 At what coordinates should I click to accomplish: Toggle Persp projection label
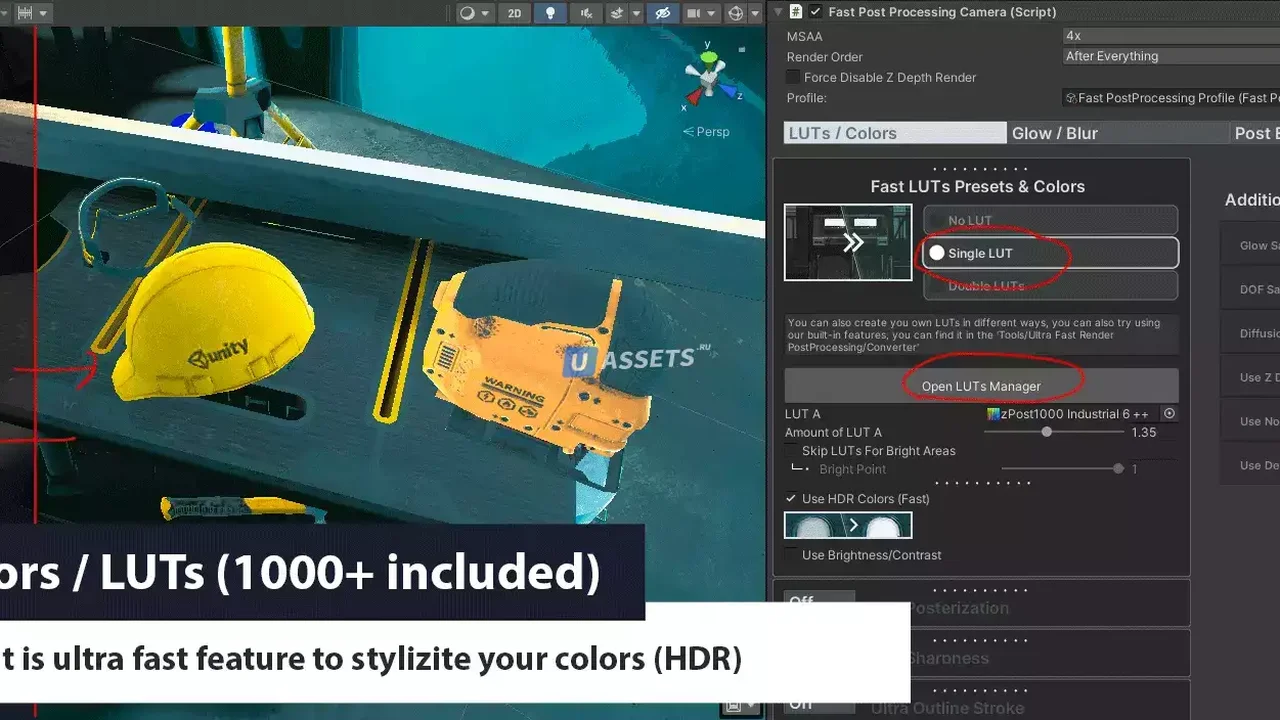pyautogui.click(x=706, y=132)
